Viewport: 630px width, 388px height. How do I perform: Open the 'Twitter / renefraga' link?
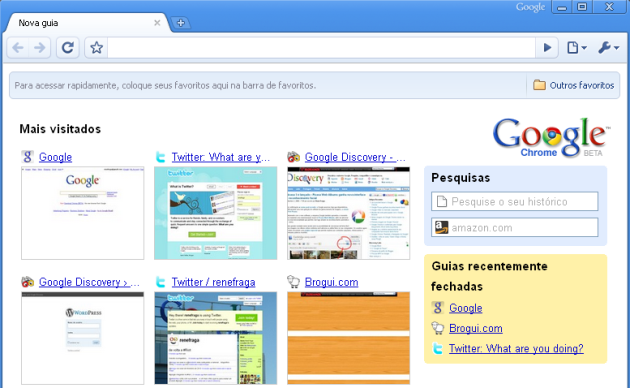213,282
